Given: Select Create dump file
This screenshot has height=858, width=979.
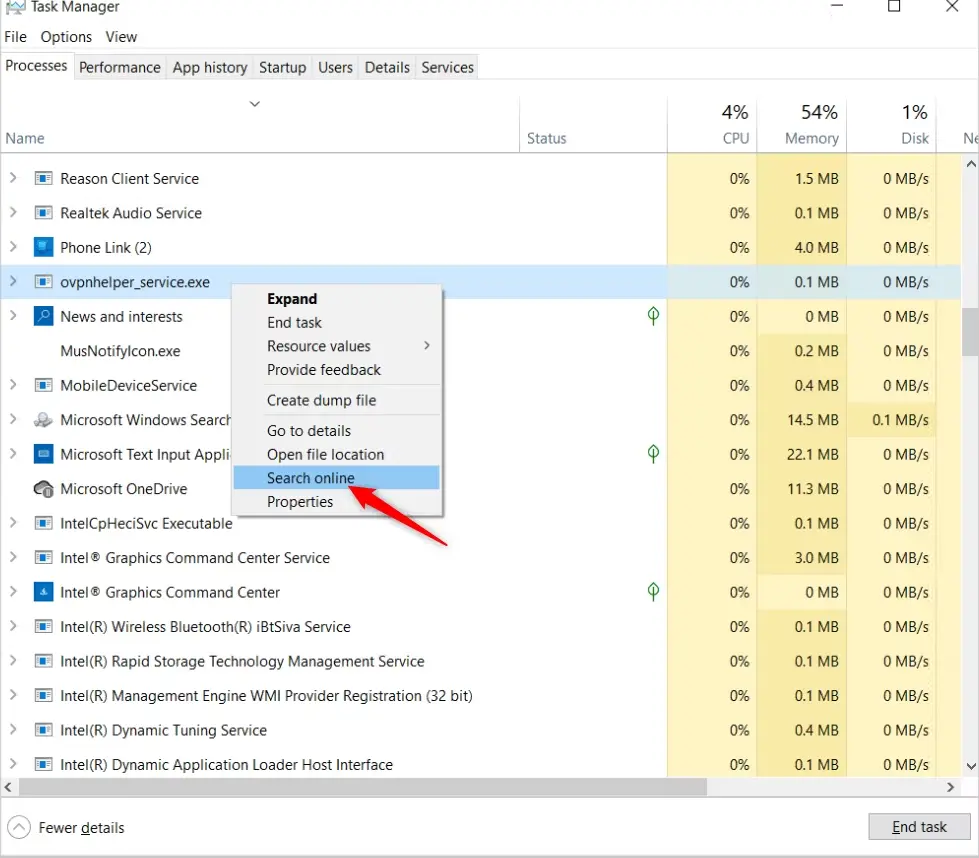Looking at the screenshot, I should tap(337, 400).
